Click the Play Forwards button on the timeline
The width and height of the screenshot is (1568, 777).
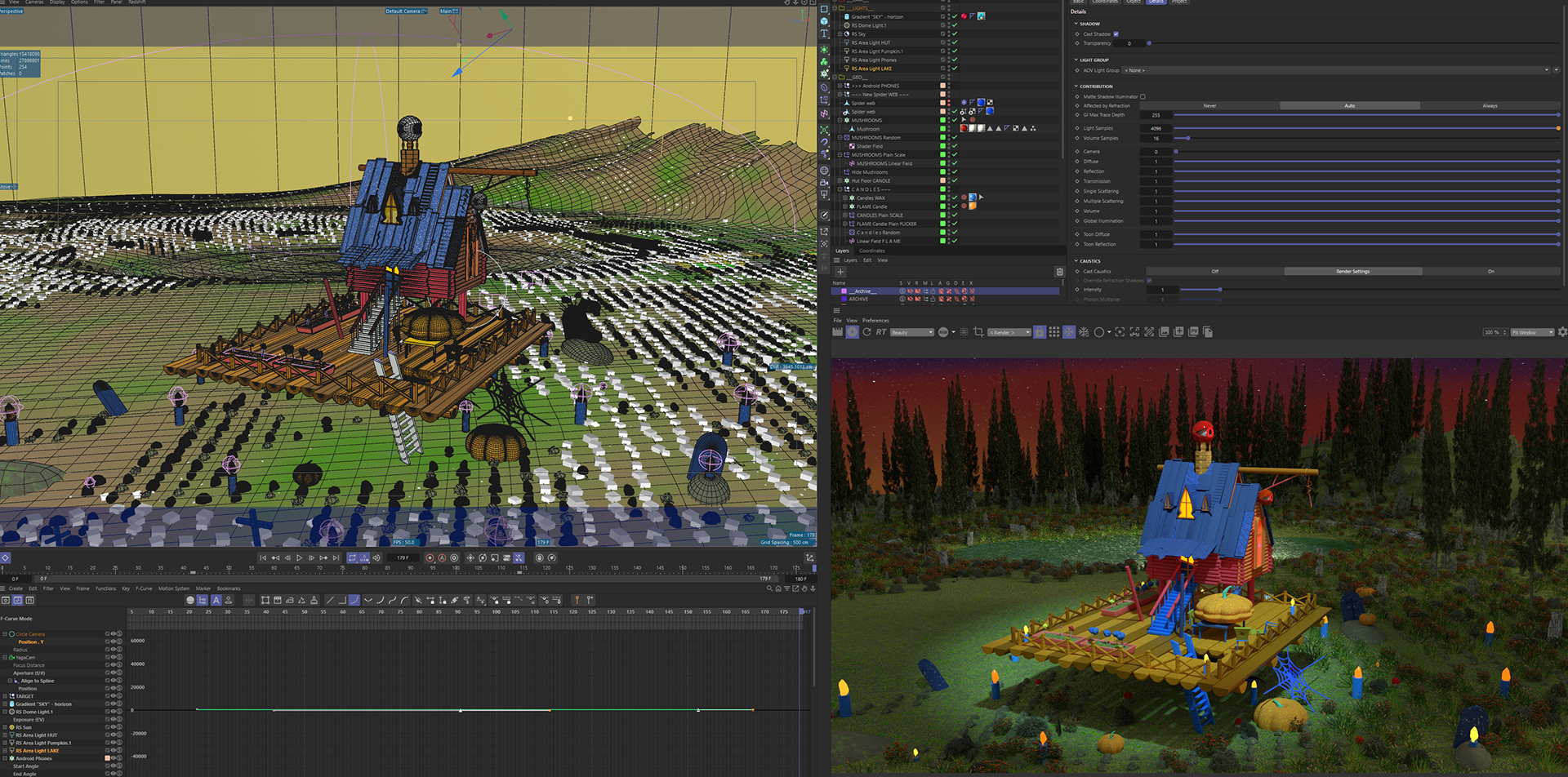tap(299, 558)
